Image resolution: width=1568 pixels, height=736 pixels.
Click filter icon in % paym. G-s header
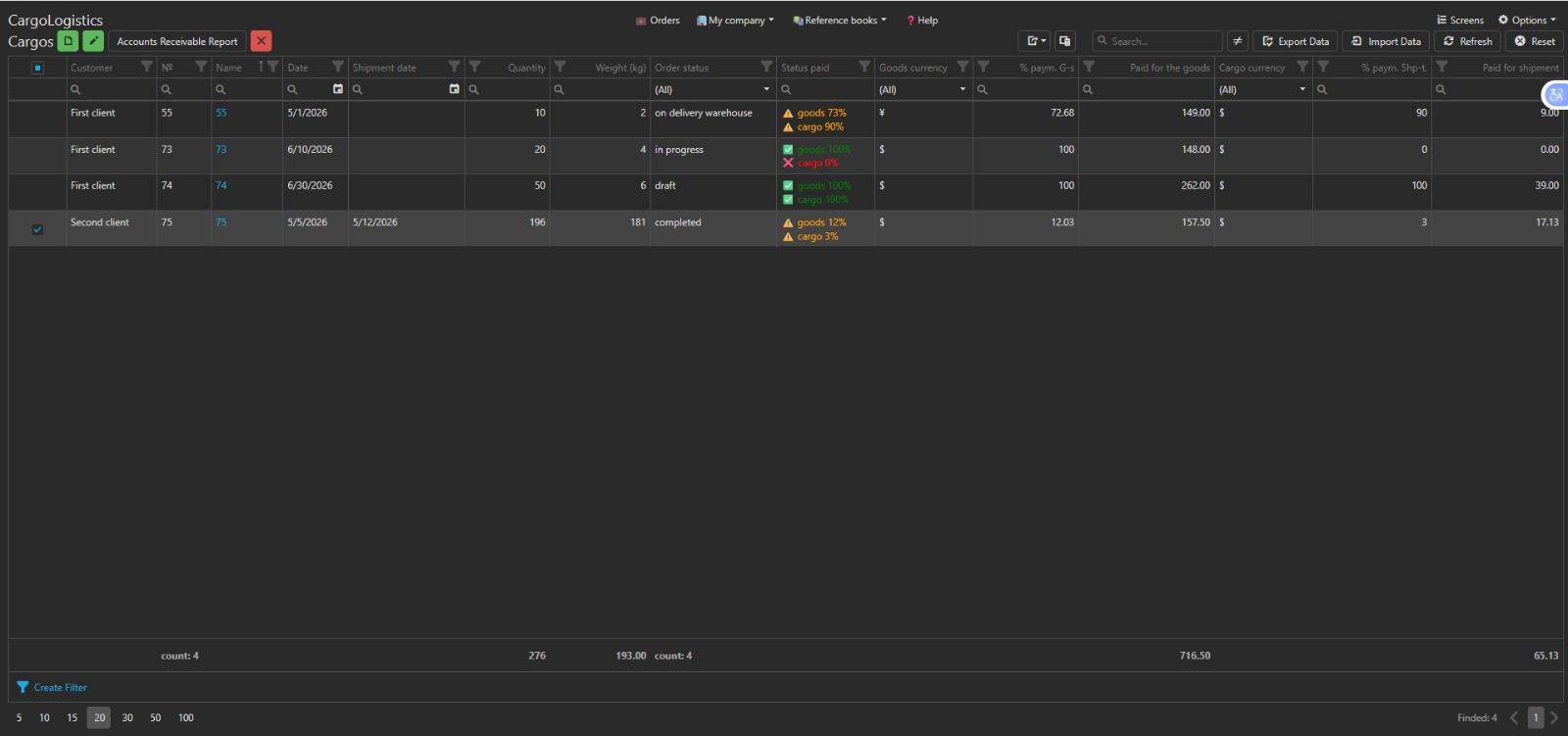(983, 67)
